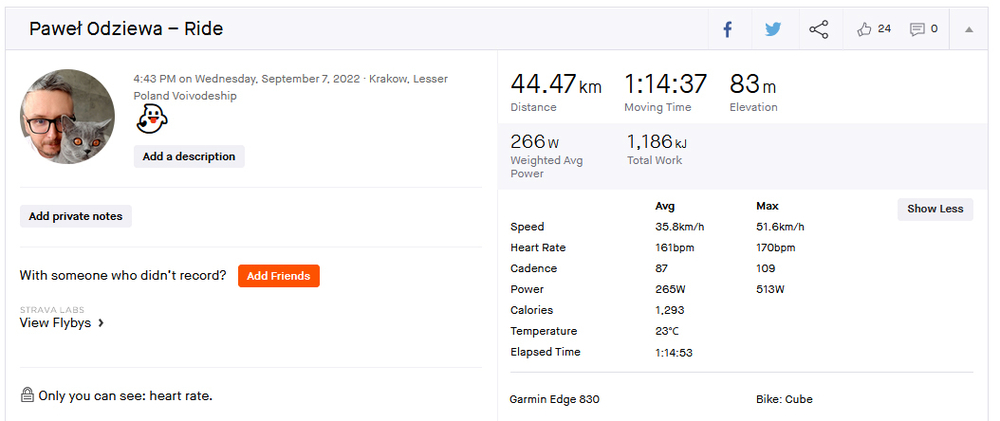
Task: Give kudos with the thumbs-up icon
Action: click(x=865, y=29)
